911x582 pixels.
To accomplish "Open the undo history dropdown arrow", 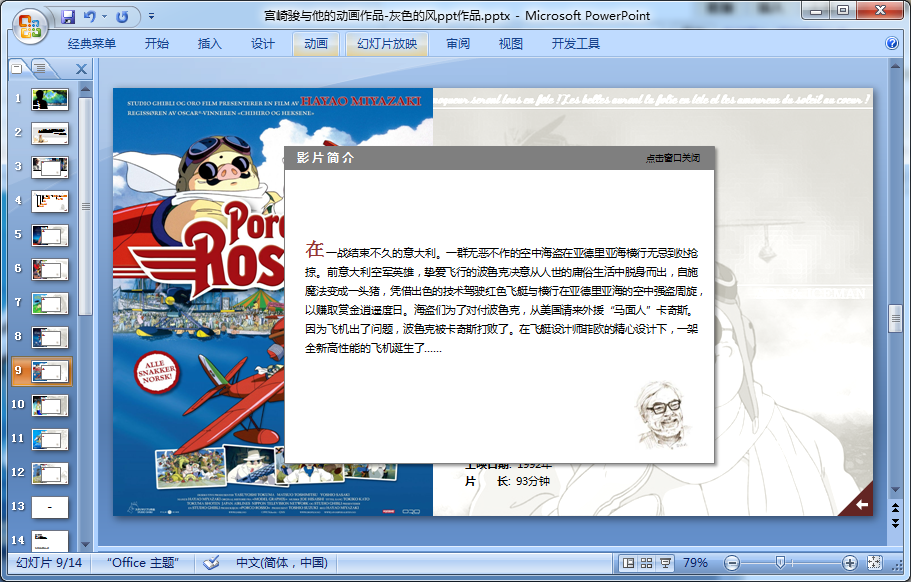I will [x=105, y=17].
